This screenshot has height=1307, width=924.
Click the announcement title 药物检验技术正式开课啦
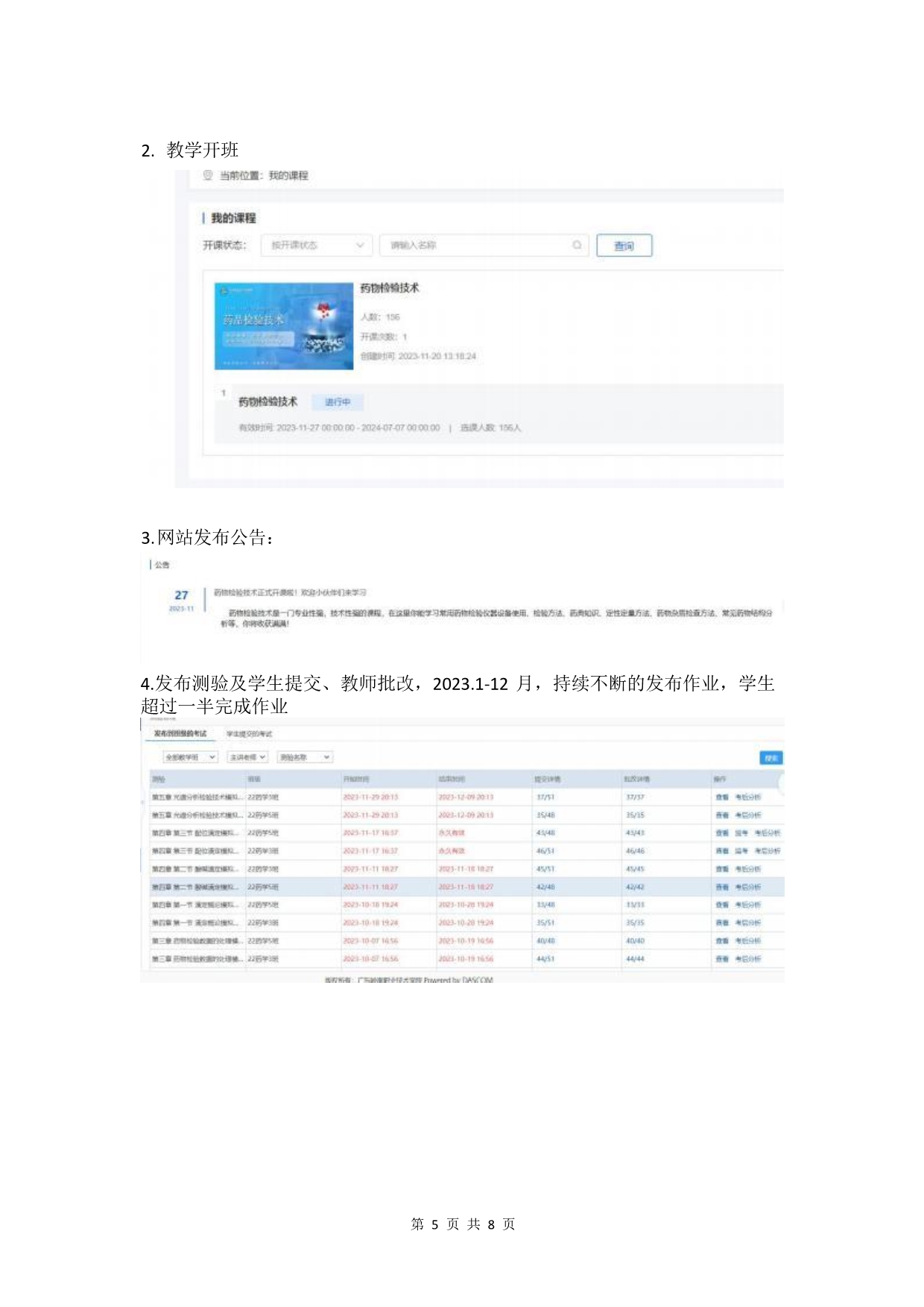coord(290,592)
